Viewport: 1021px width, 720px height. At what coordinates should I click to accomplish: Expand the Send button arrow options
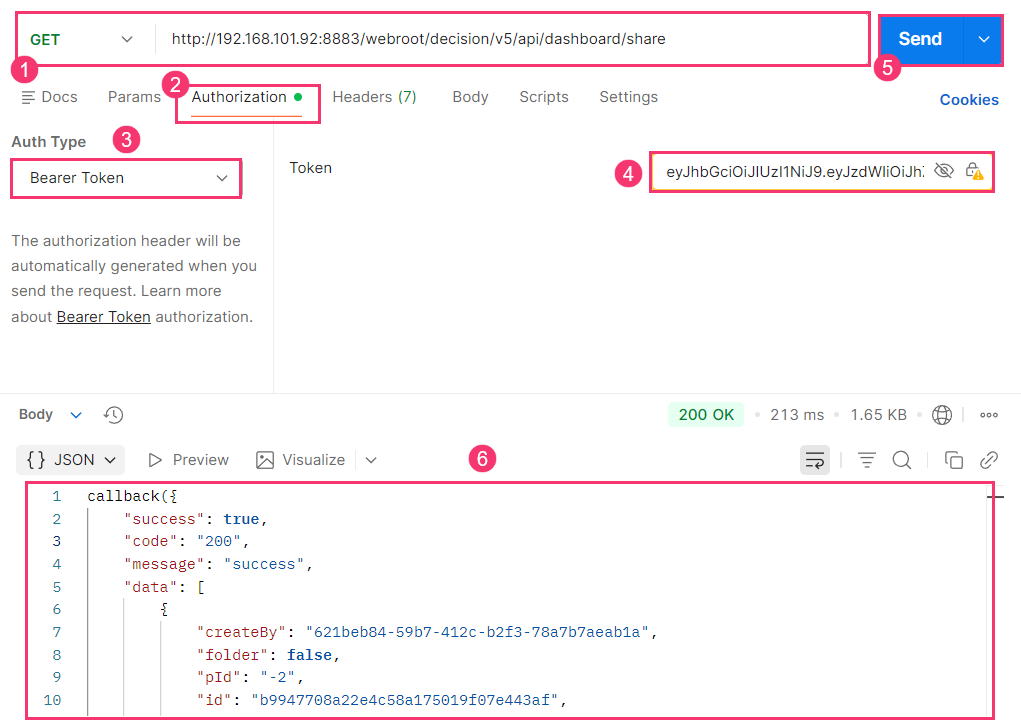[984, 40]
